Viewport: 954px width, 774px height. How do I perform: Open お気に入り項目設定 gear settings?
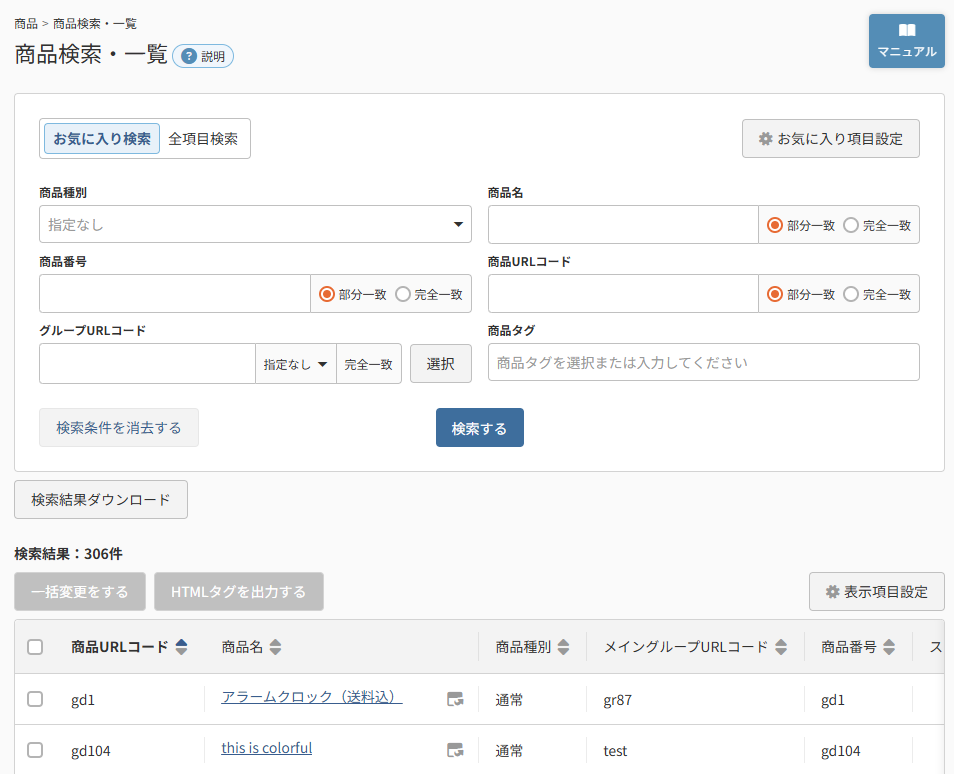[830, 139]
